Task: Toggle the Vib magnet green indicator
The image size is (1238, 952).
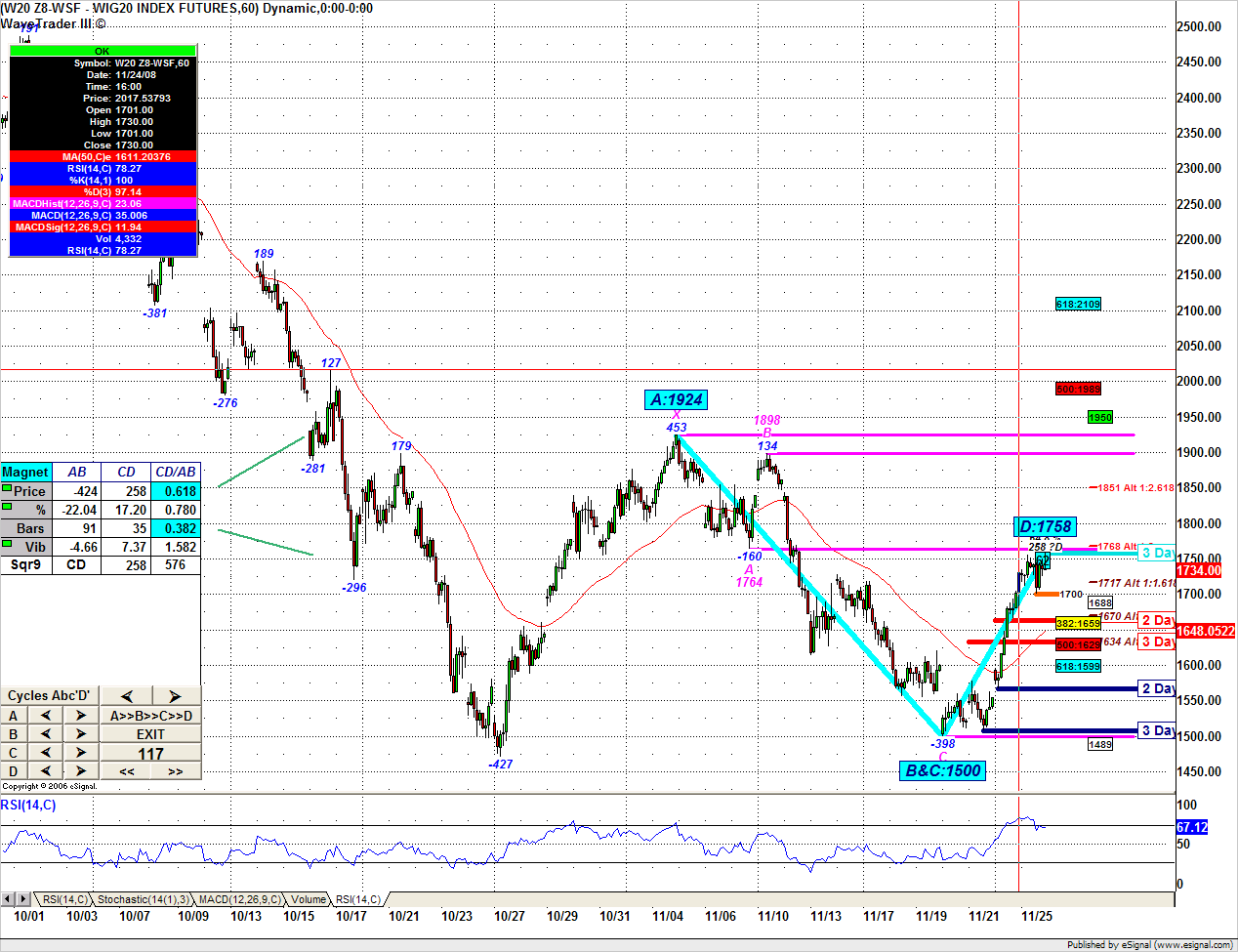Action: [7, 544]
